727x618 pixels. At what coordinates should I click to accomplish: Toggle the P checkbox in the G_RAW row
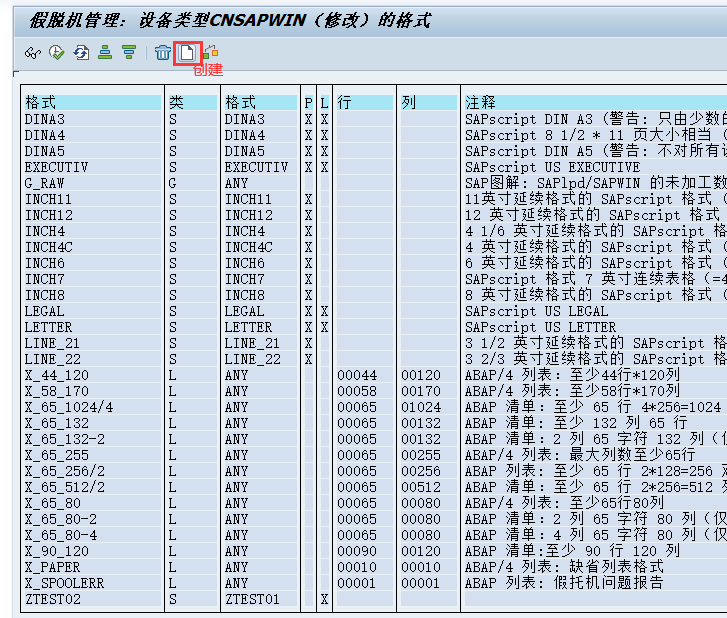pos(308,183)
